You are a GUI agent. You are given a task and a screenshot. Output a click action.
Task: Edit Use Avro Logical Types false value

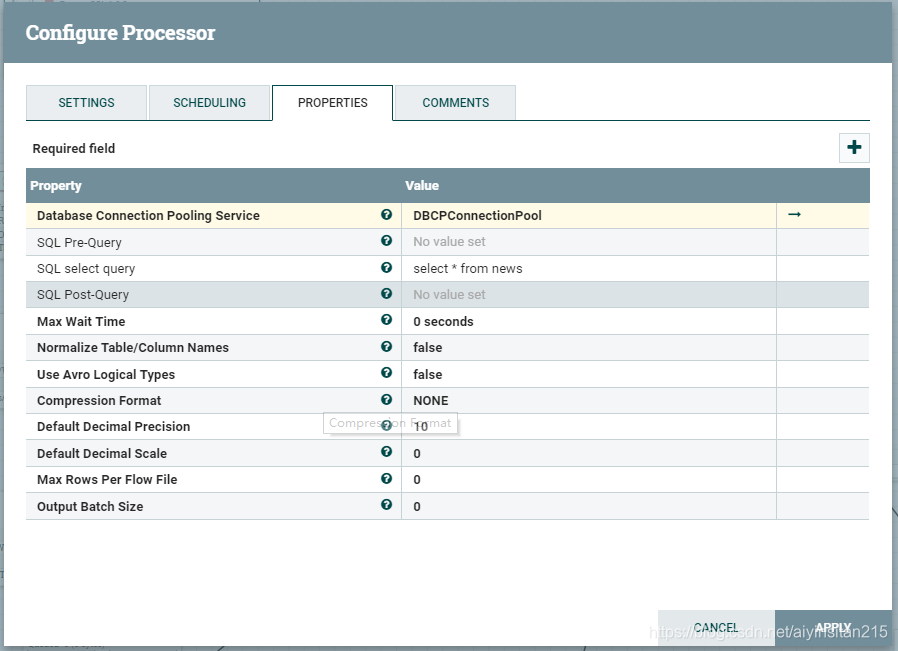pyautogui.click(x=589, y=374)
